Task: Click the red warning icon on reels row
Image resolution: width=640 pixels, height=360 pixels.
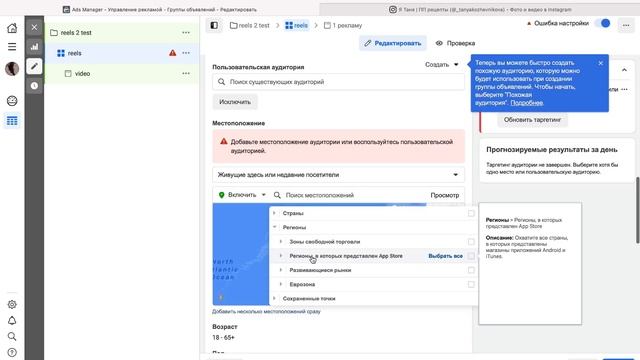Action: coord(173,53)
